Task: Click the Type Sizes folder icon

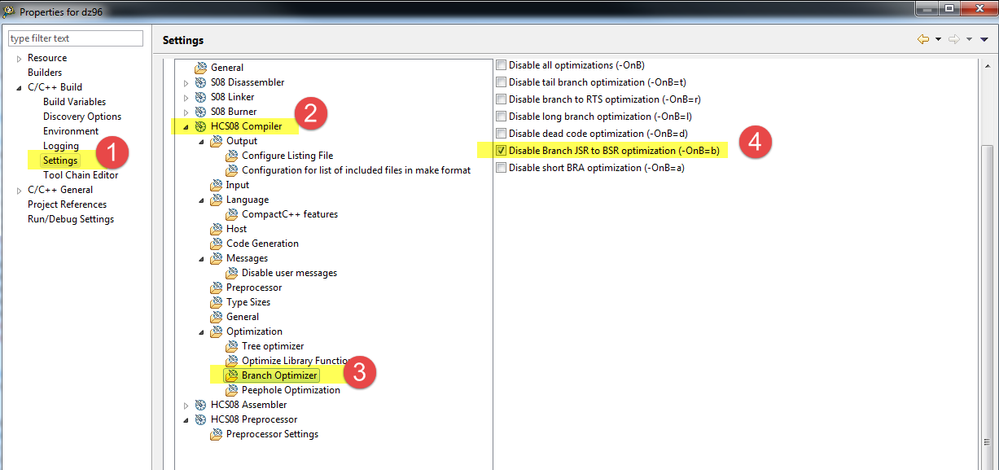Action: pos(217,302)
